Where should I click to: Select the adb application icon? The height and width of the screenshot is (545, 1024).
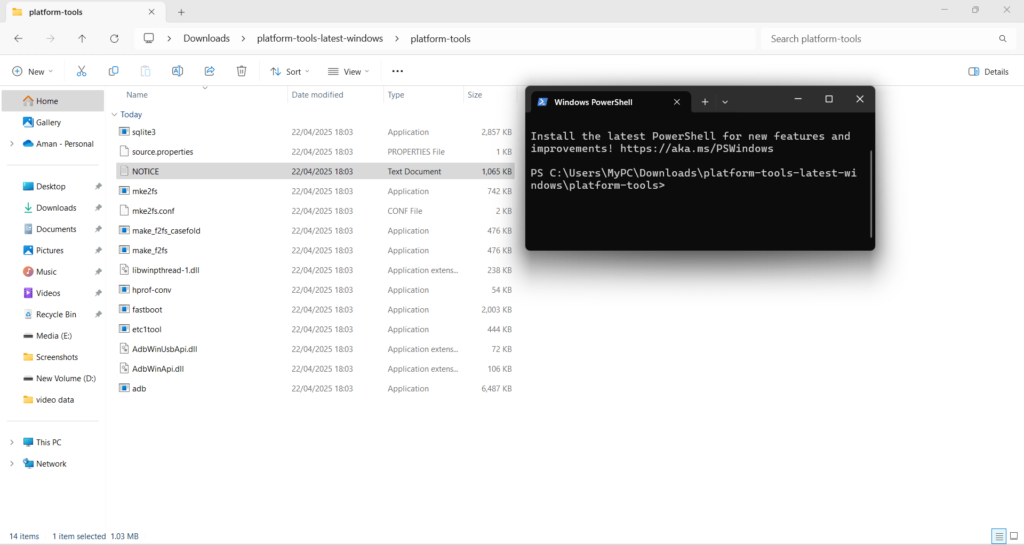click(x=124, y=388)
